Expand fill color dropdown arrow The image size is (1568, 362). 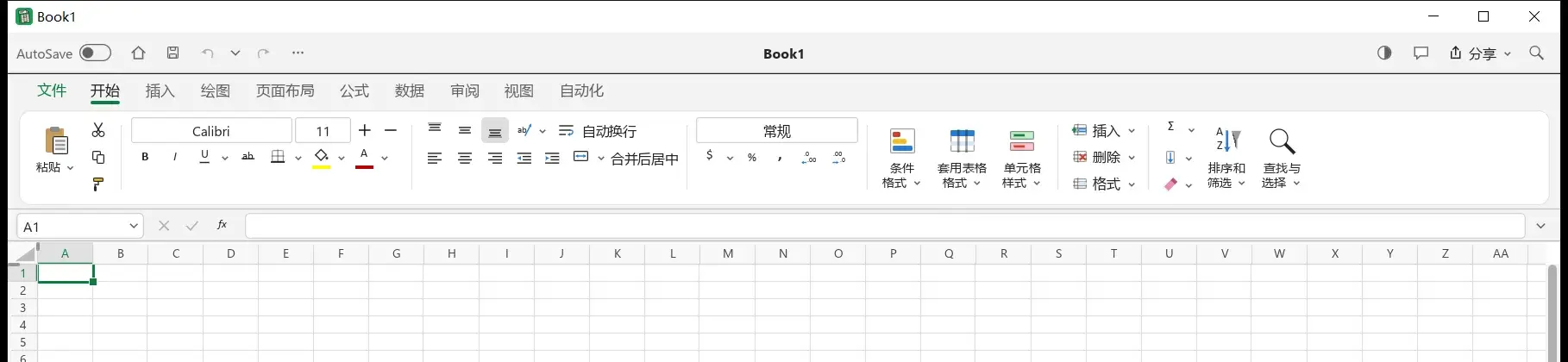(x=342, y=158)
